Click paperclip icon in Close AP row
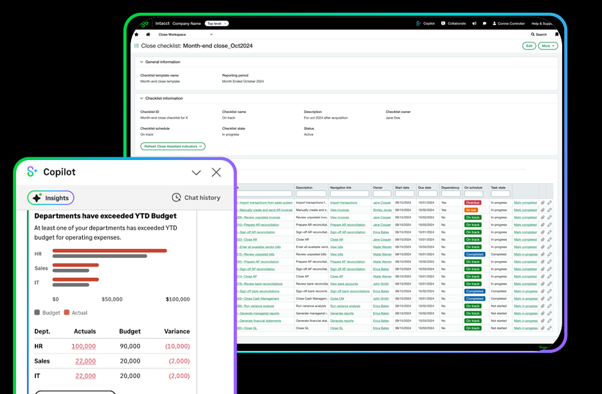Viewport: 602px width, 394px height. (x=542, y=276)
